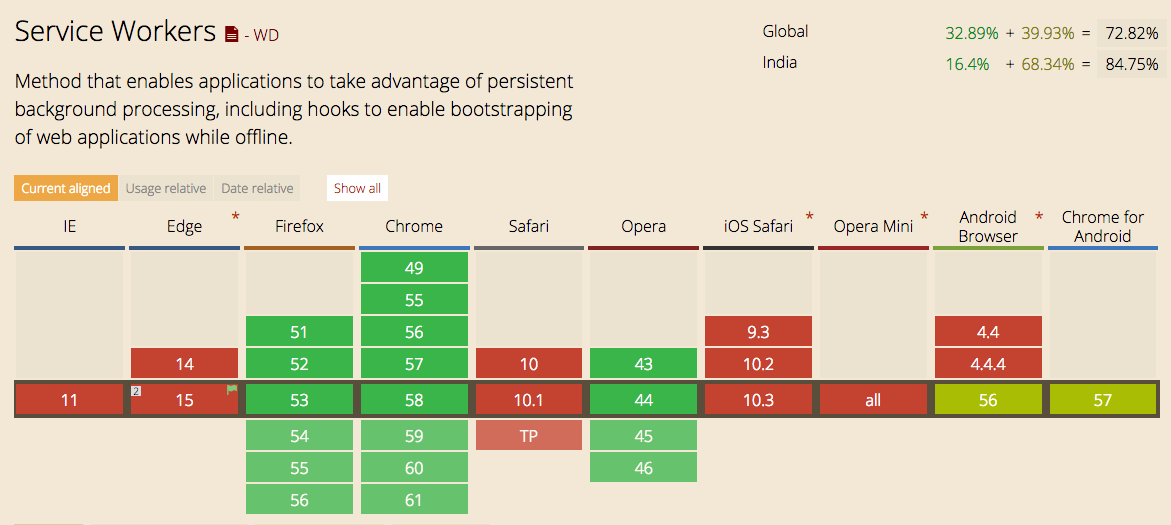
Task: Click the Opera Mini all cell
Action: pyautogui.click(x=873, y=400)
